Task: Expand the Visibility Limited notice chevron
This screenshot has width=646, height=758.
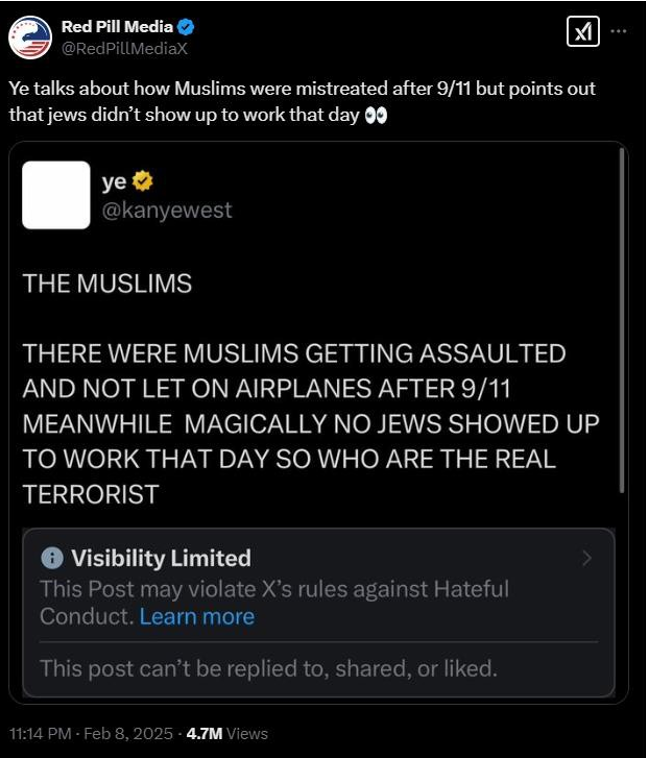Action: pyautogui.click(x=587, y=558)
